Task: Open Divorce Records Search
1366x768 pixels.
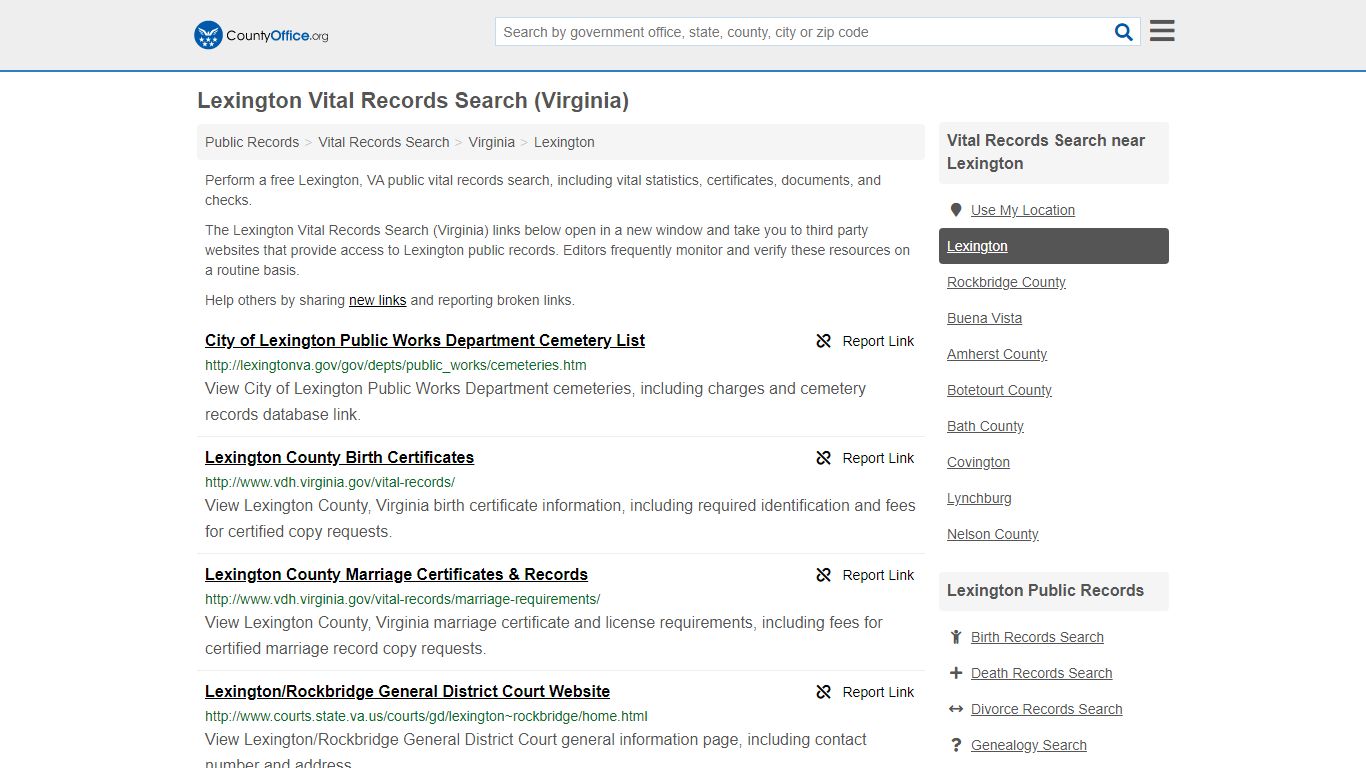Action: 1046,709
